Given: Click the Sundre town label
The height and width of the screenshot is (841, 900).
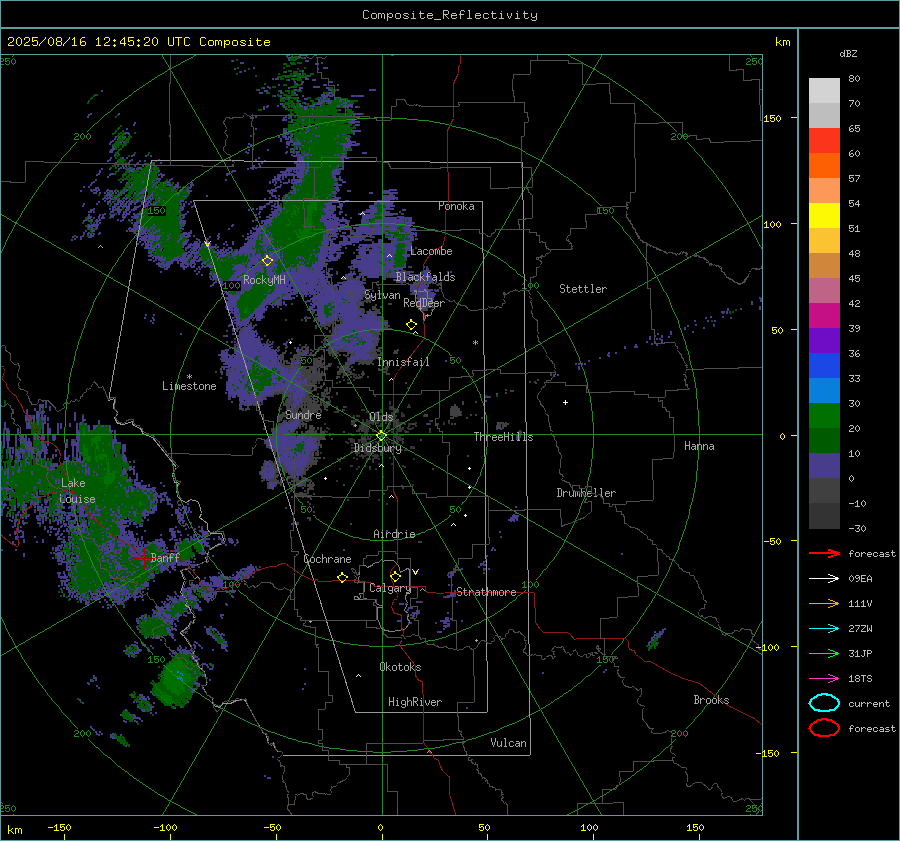Looking at the screenshot, I should pyautogui.click(x=303, y=414).
